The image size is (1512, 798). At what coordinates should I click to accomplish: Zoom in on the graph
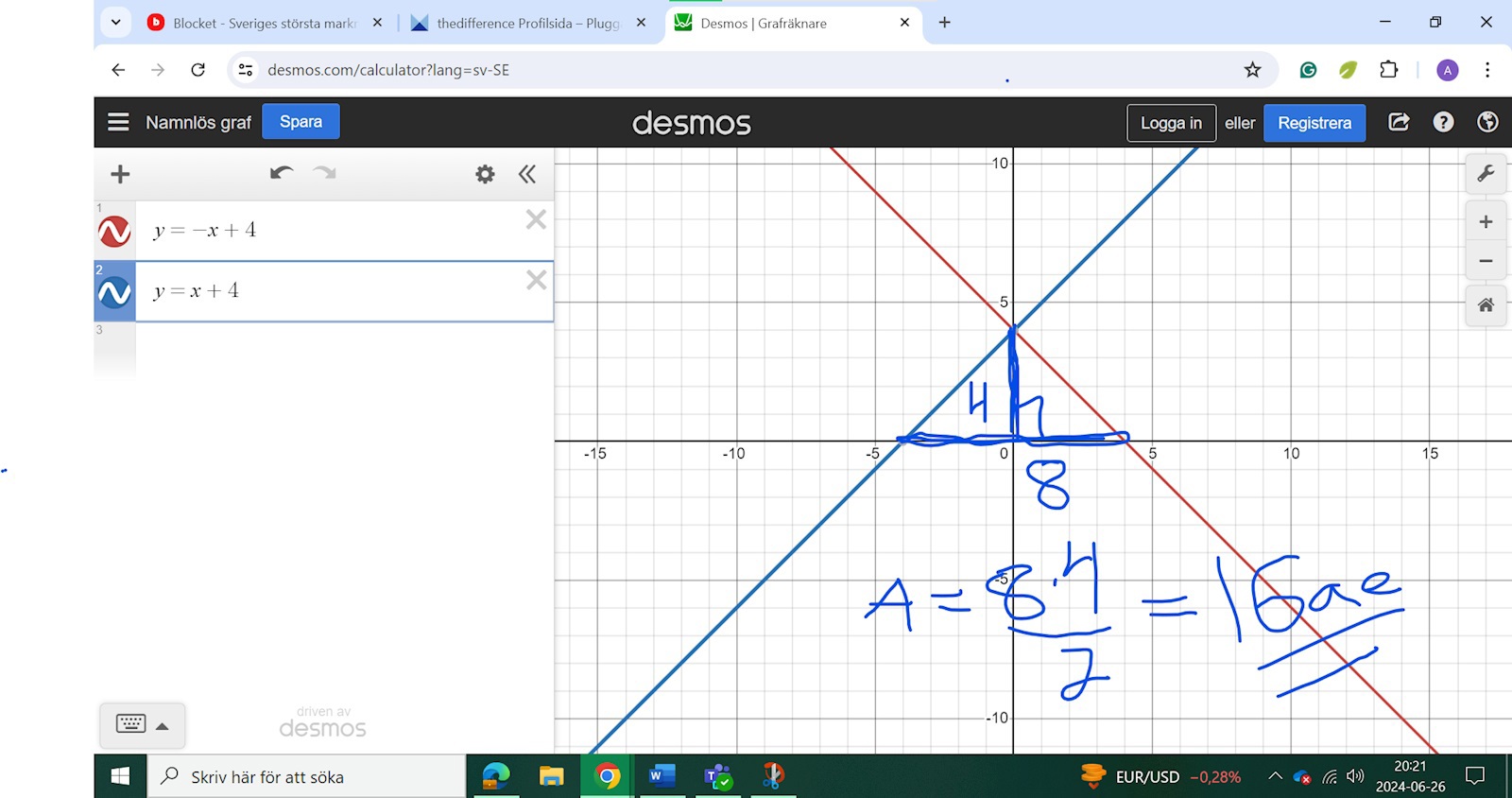coord(1486,222)
